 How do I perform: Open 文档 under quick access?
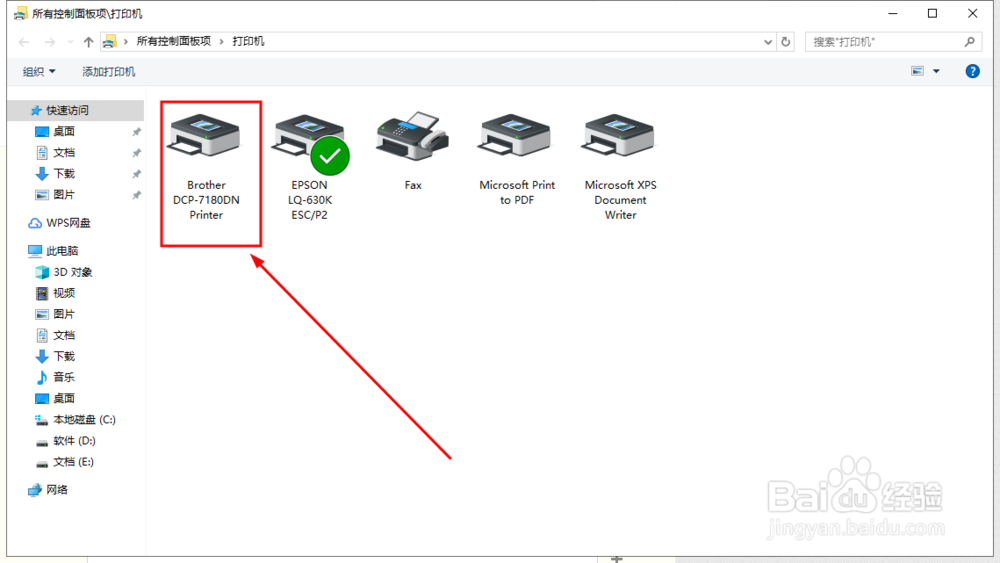(55, 152)
